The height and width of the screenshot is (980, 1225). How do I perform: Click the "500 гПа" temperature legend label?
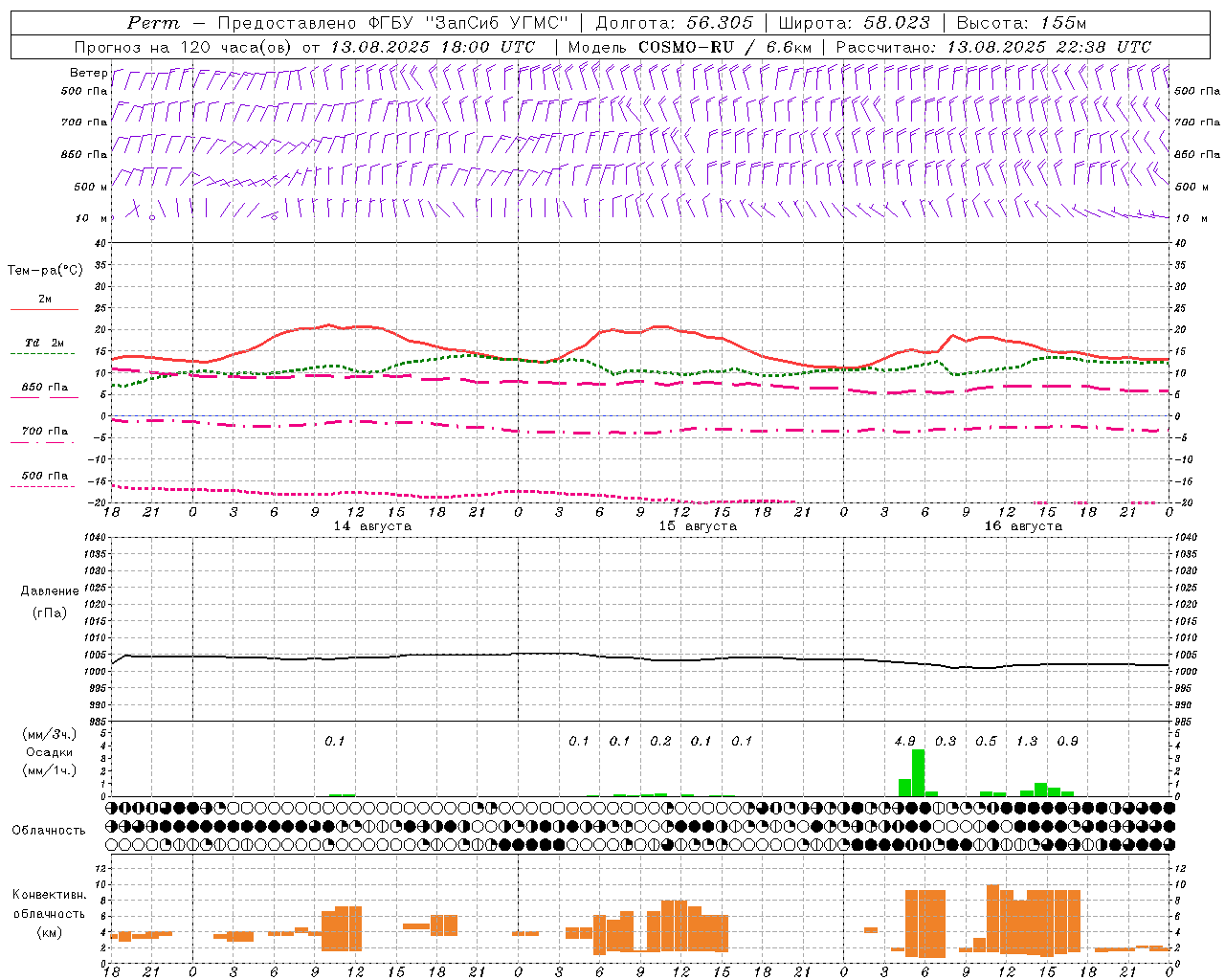coord(45,476)
